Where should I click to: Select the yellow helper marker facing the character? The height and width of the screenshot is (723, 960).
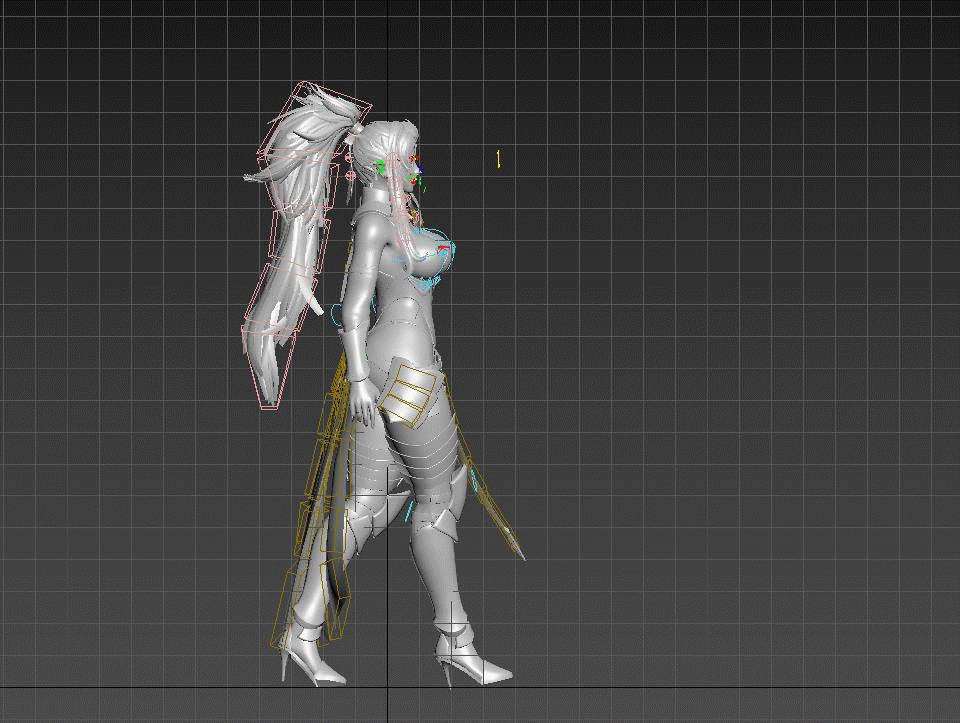pos(499,159)
